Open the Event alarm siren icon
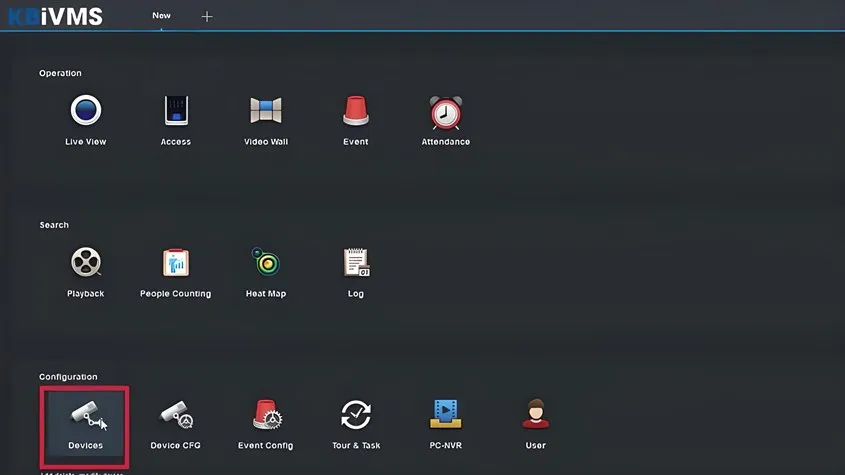This screenshot has width=845, height=475. tap(356, 112)
